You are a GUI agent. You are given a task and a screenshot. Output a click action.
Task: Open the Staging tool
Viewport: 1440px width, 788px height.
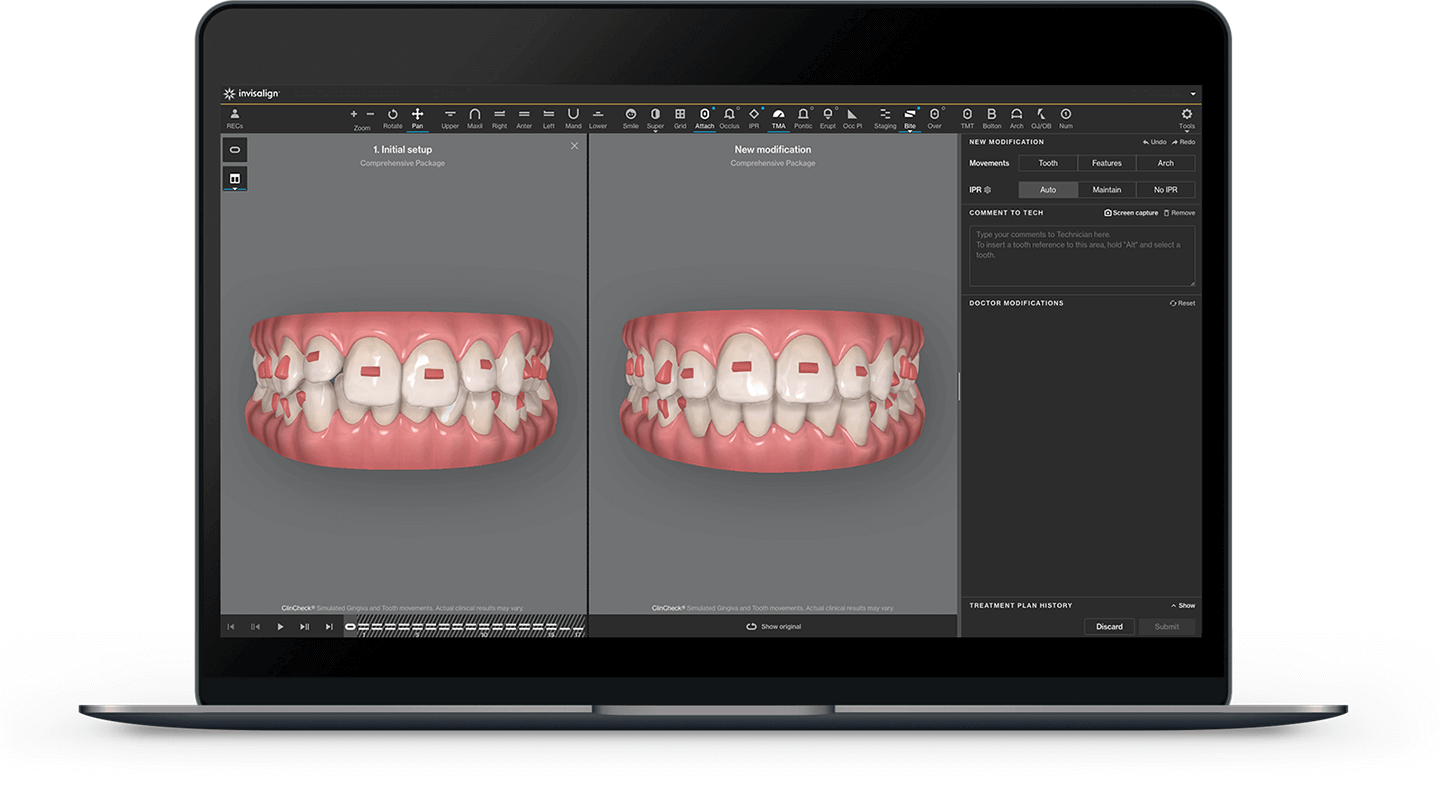(885, 118)
